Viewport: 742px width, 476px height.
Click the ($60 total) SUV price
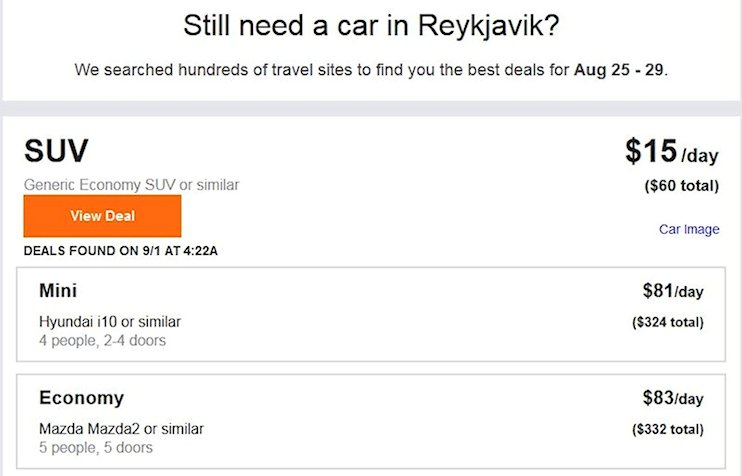tap(681, 185)
